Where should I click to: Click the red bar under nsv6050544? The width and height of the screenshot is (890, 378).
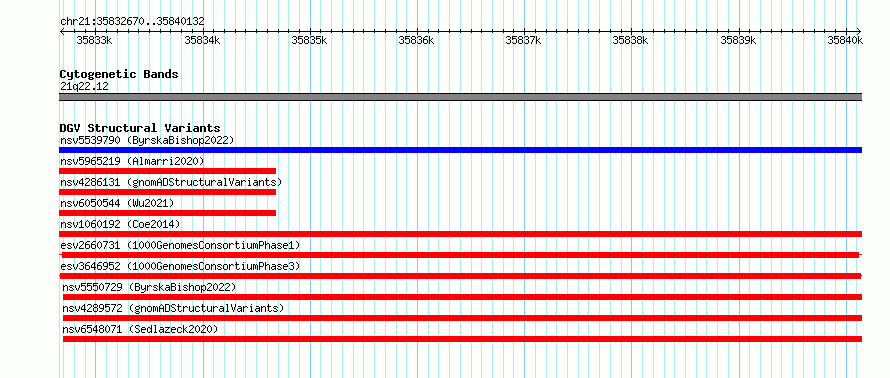coord(167,213)
